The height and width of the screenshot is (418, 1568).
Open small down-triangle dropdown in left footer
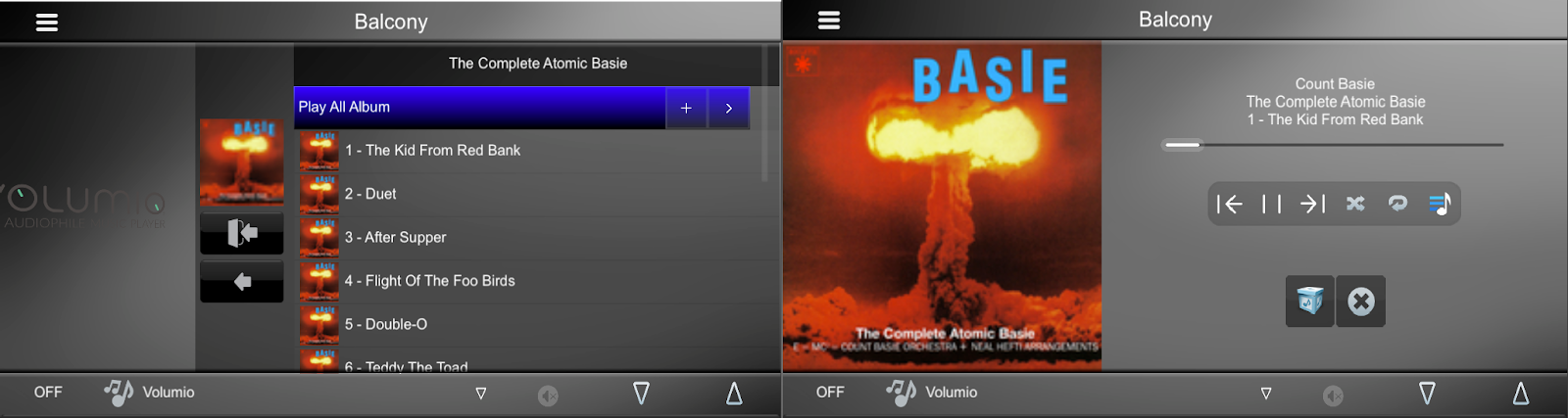(480, 394)
